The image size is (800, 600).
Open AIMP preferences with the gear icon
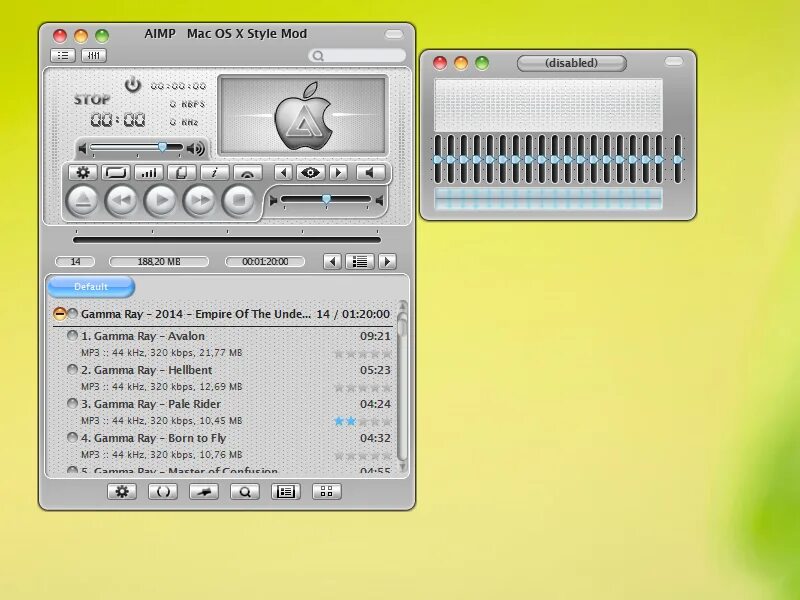[82, 172]
